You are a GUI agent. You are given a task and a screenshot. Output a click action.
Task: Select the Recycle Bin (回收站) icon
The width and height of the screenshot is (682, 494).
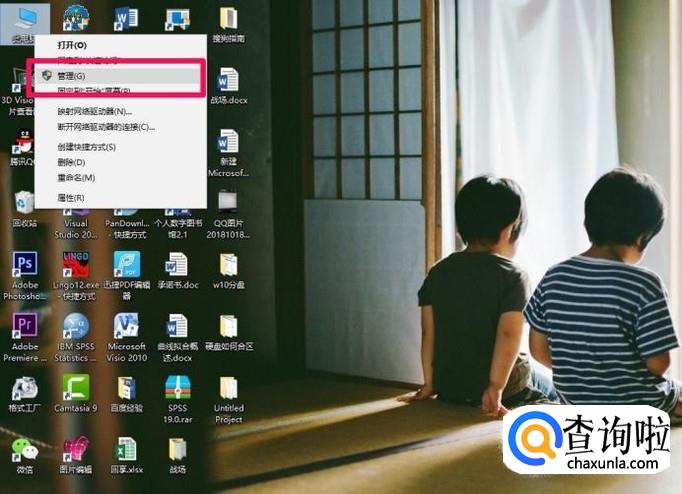[24, 204]
